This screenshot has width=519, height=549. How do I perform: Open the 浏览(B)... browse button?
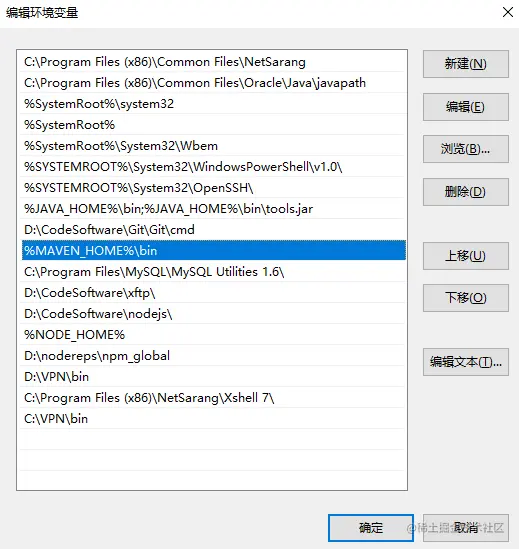465,149
